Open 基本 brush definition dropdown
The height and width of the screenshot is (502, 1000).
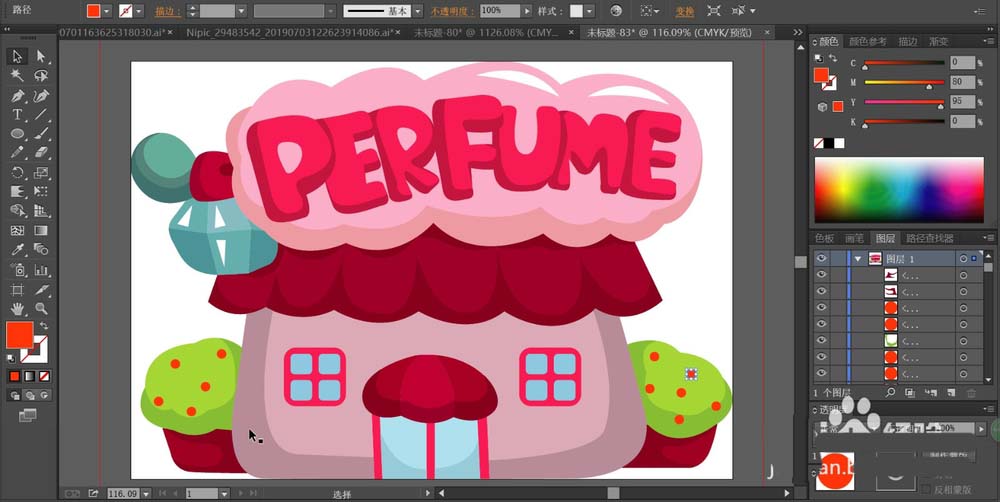click(417, 11)
